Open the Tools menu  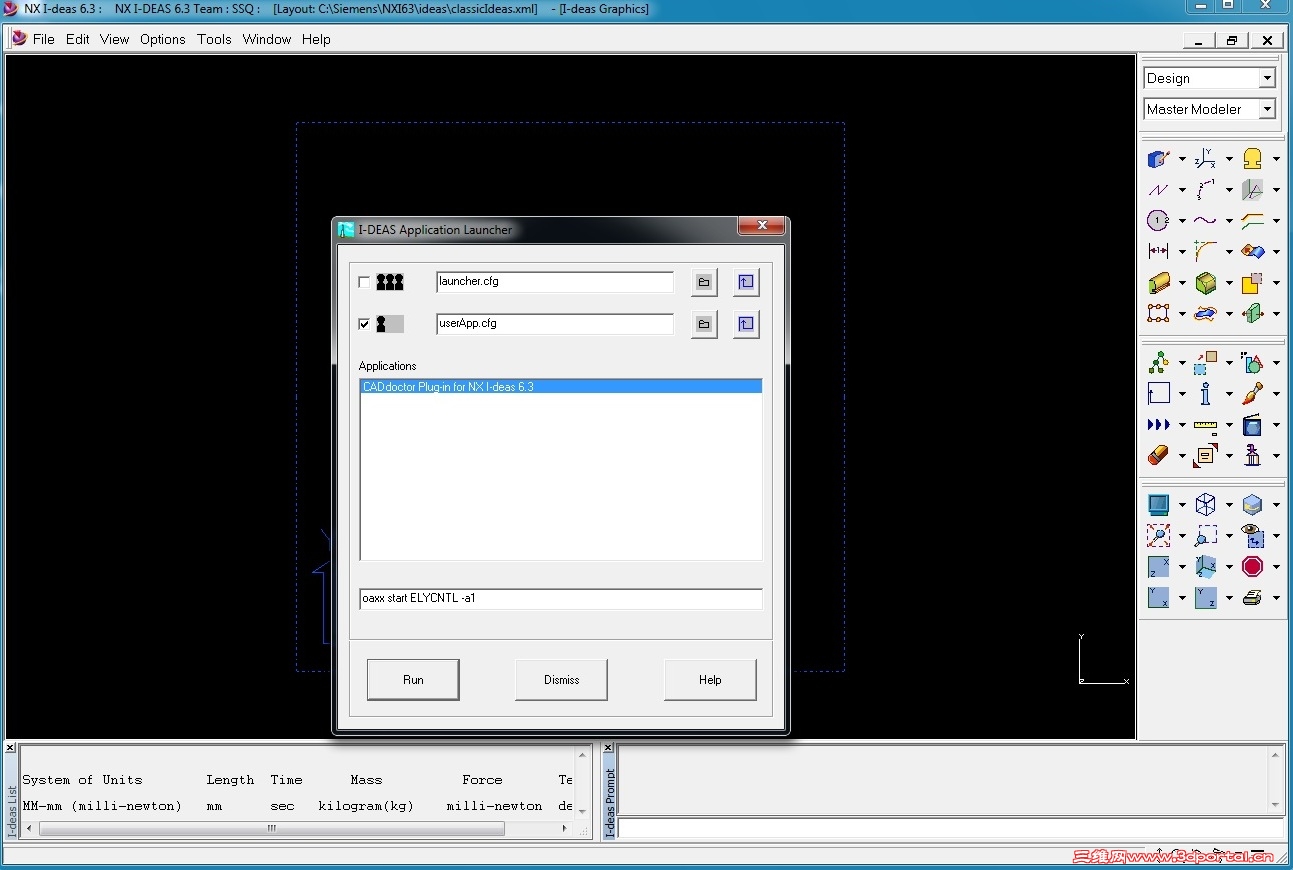[x=214, y=39]
